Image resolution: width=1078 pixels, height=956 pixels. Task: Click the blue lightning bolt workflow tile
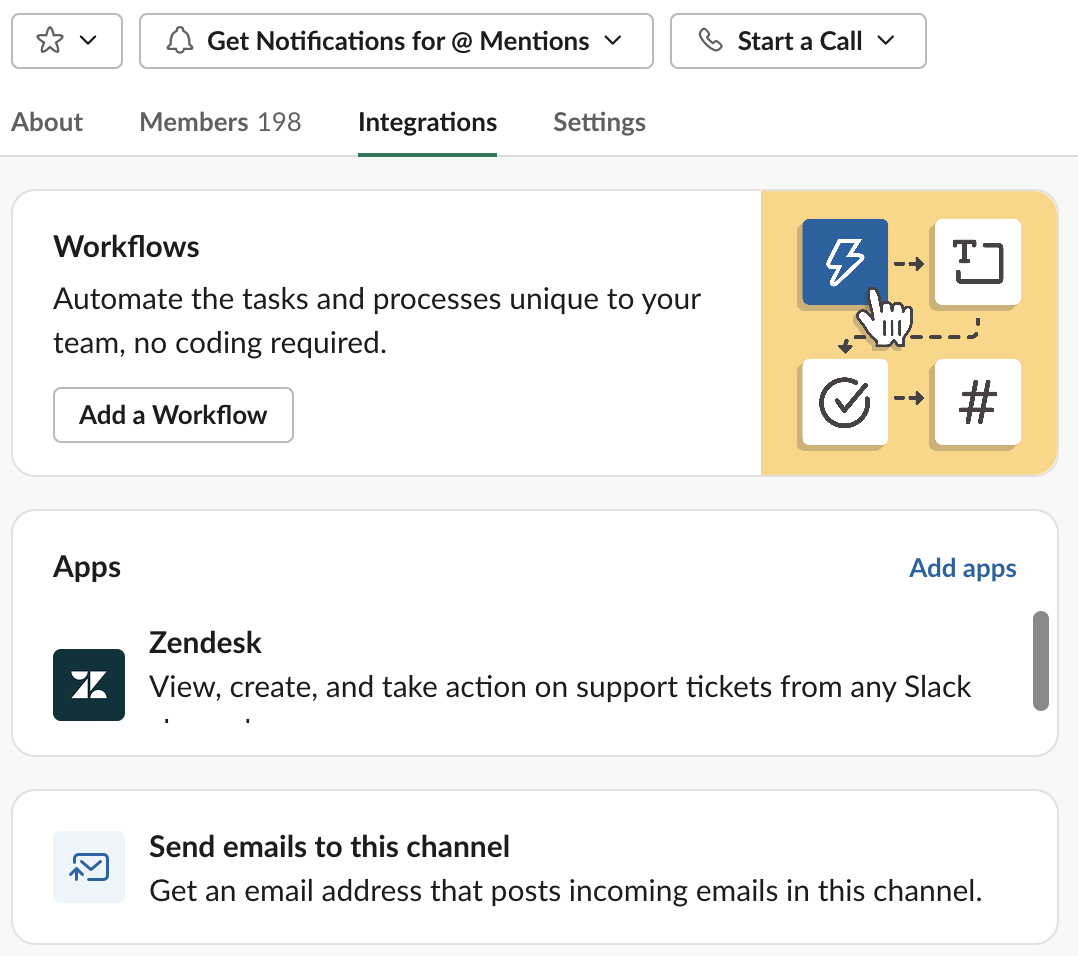coord(844,262)
